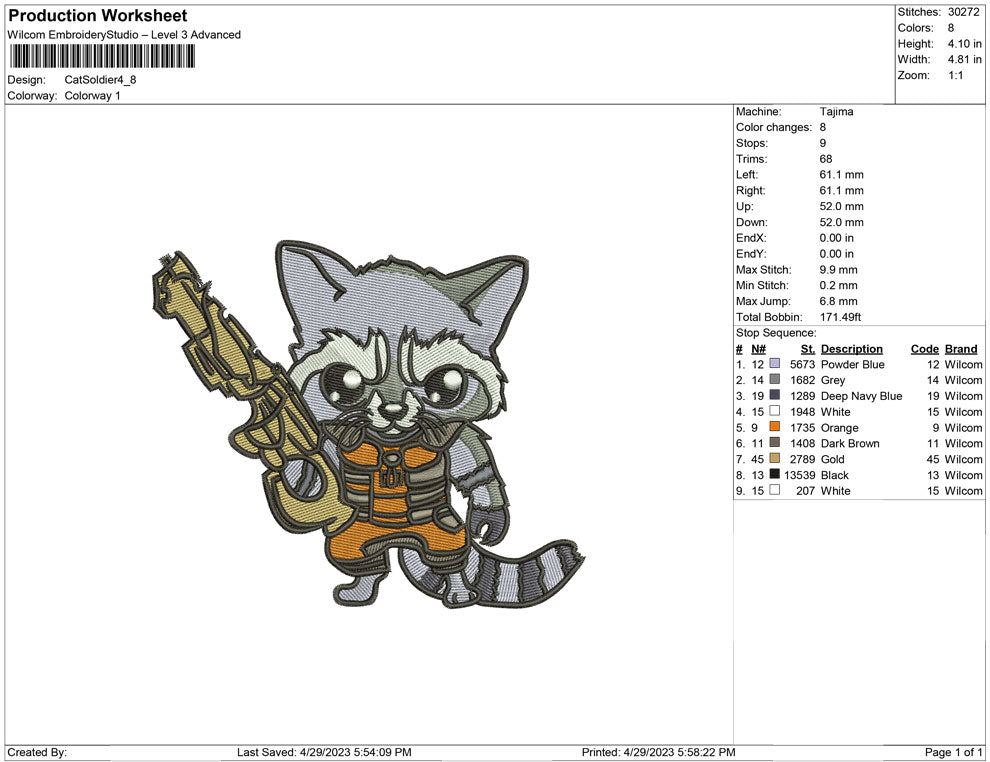Image resolution: width=990 pixels, height=762 pixels.
Task: Click the Colors value '8' in header
Action: click(x=950, y=28)
